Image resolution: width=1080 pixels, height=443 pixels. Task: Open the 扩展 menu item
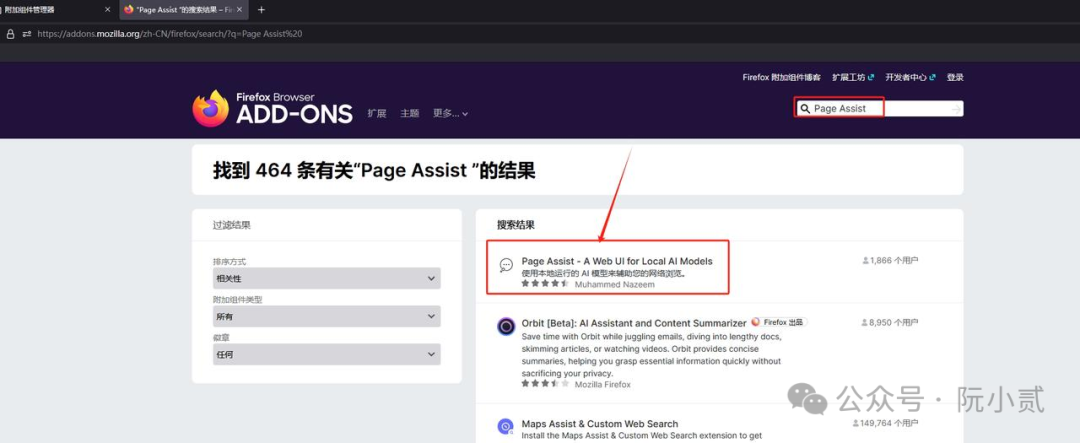[377, 113]
